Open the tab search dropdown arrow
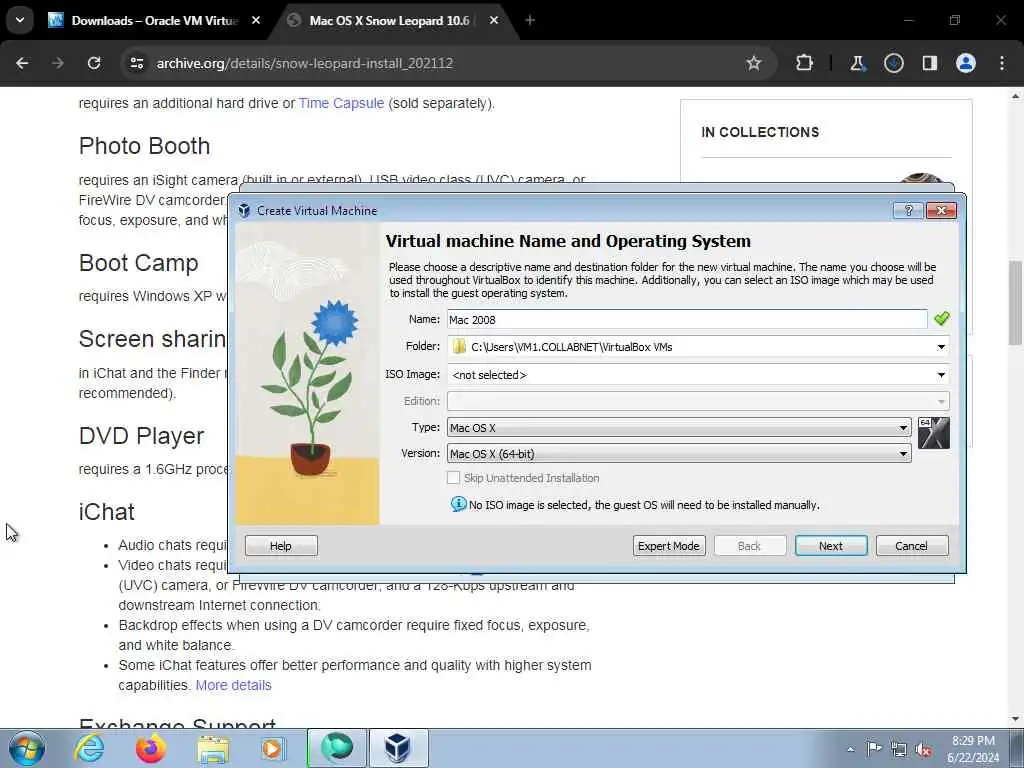The width and height of the screenshot is (1024, 768). [x=20, y=20]
